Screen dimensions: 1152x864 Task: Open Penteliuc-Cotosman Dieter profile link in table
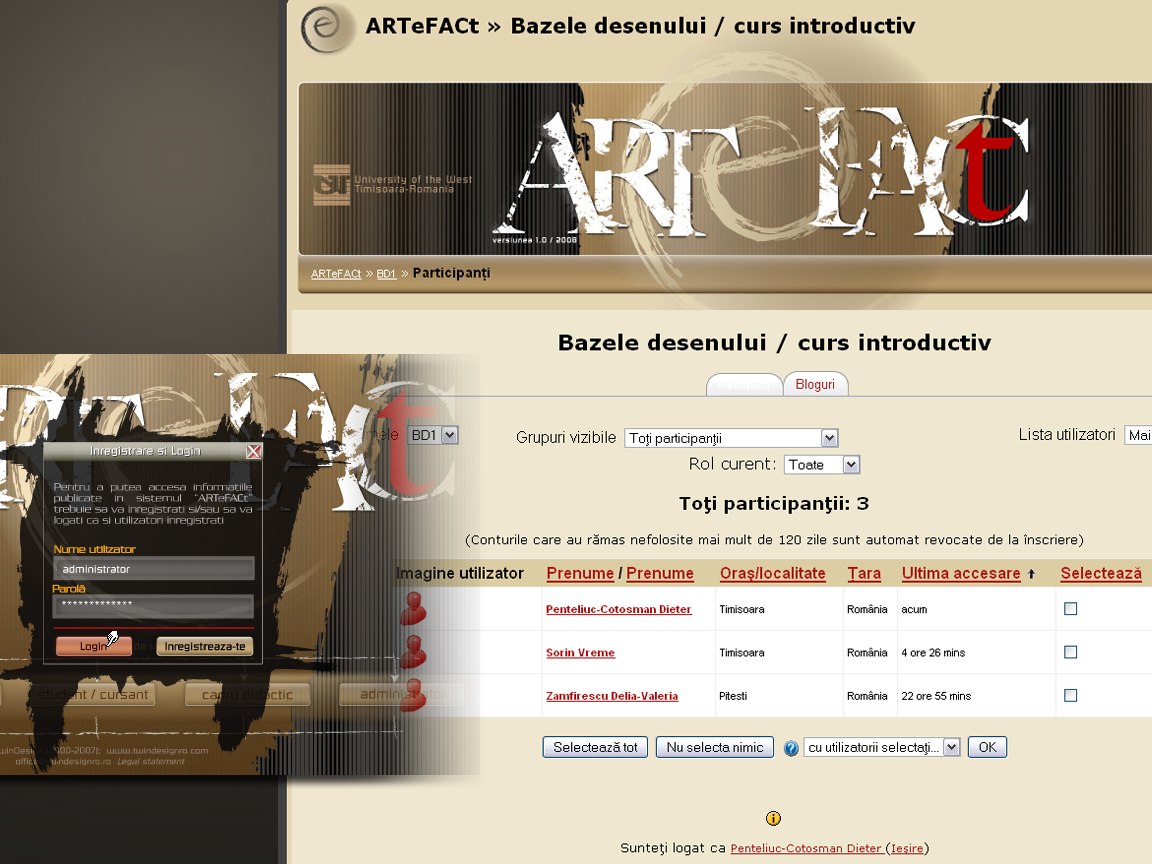619,609
